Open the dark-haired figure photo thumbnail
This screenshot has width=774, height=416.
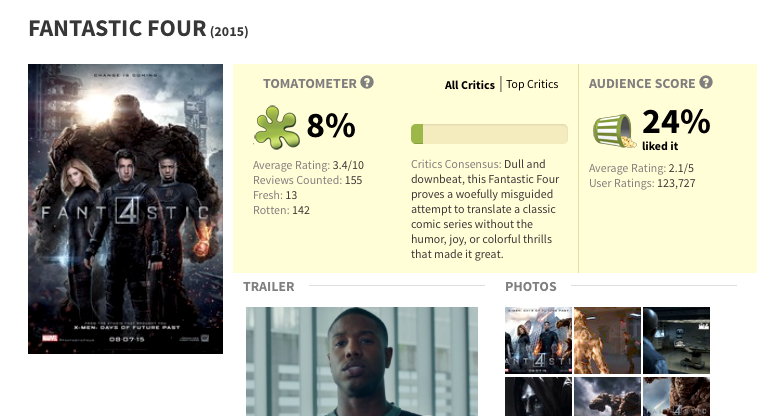[538, 397]
